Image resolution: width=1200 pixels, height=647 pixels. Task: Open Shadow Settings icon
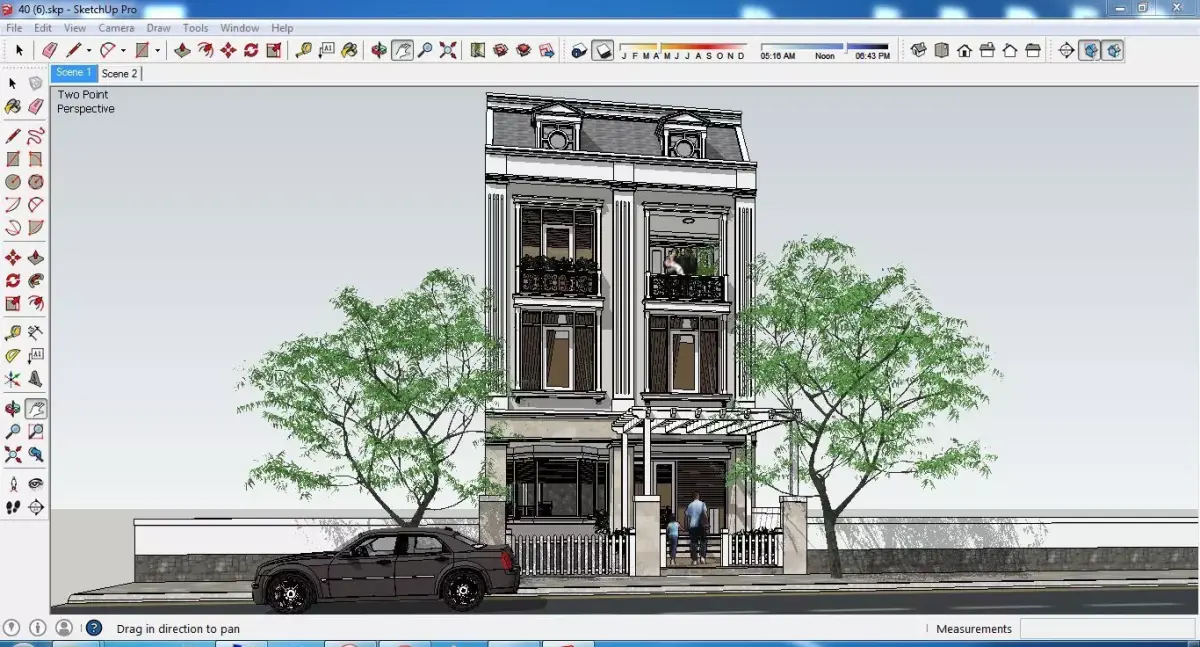[578, 50]
